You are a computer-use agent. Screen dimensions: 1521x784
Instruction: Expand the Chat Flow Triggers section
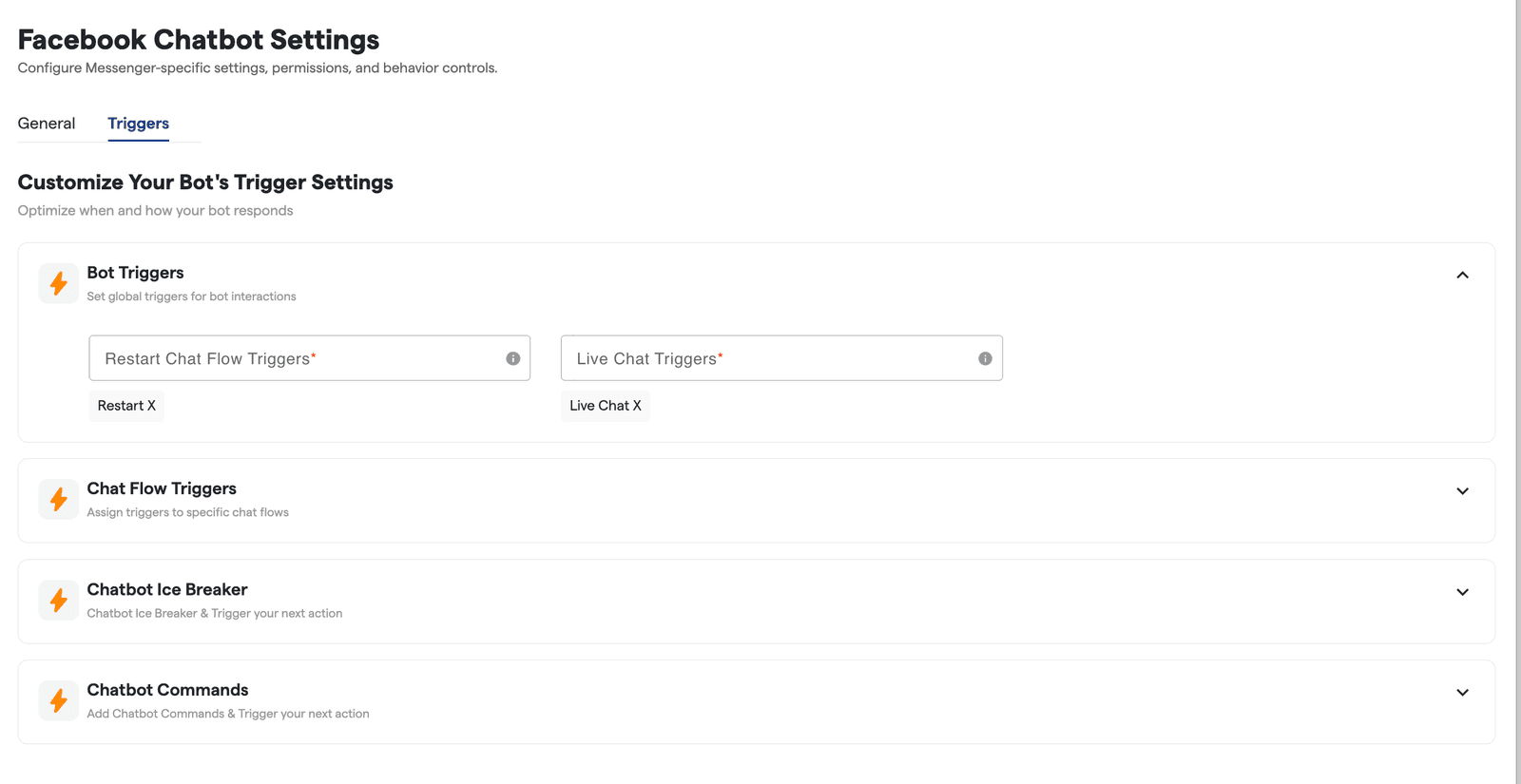point(1462,491)
